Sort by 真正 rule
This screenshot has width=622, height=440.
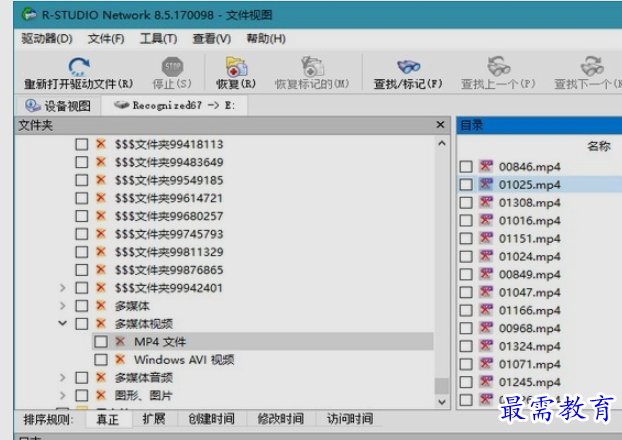[108, 419]
